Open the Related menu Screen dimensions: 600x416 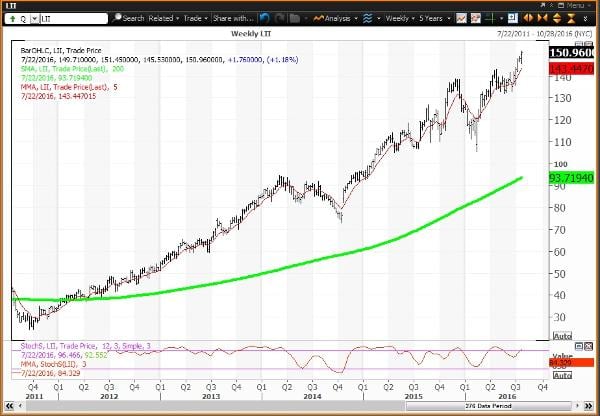pos(164,18)
